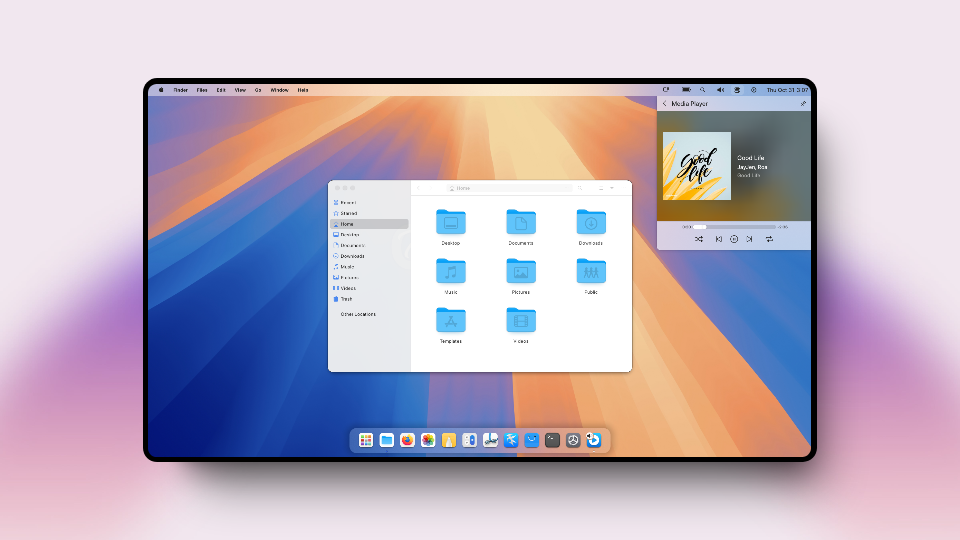This screenshot has height=540, width=960.
Task: Open the media player app in dock
Action: [x=593, y=440]
